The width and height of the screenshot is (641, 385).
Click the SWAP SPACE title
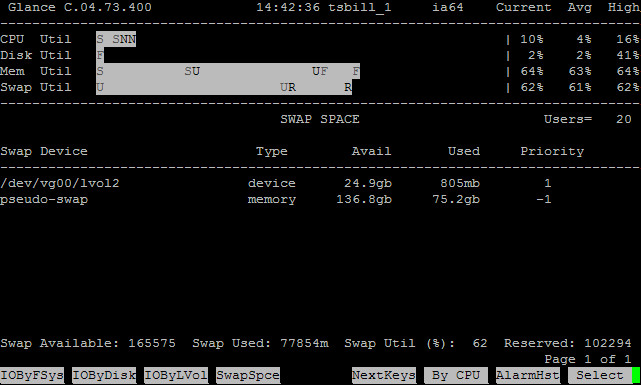click(x=320, y=119)
